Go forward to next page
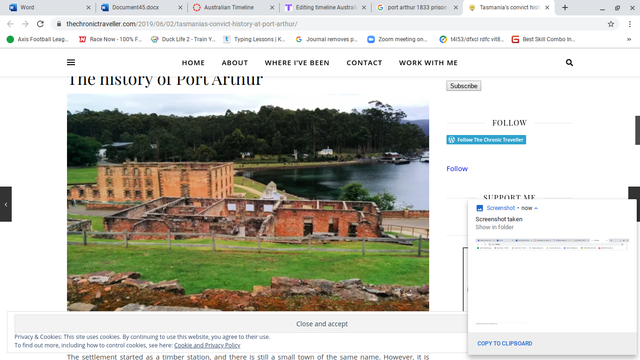The width and height of the screenshot is (640, 360). click(25, 24)
